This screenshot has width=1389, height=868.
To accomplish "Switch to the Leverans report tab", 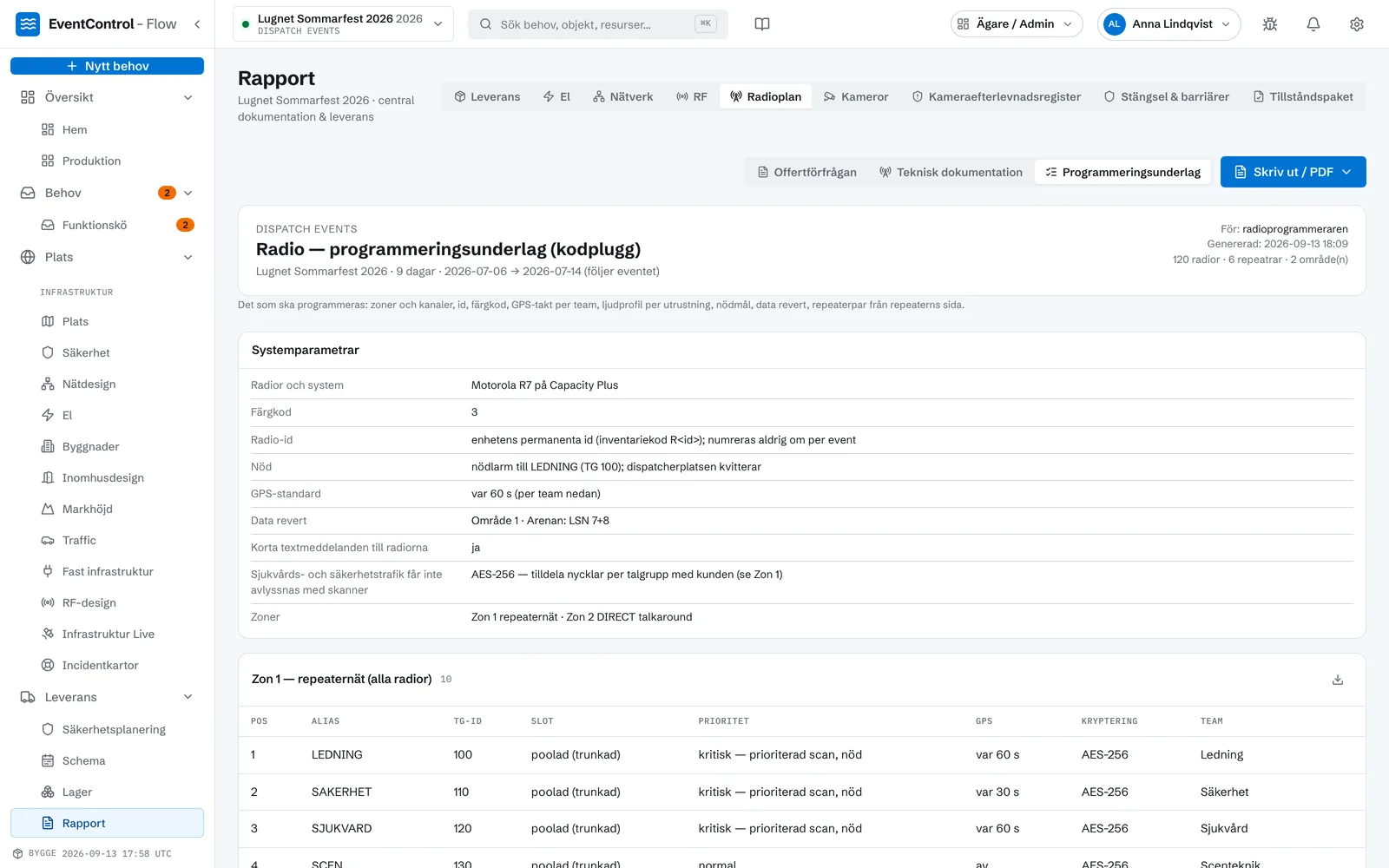I will (x=487, y=96).
